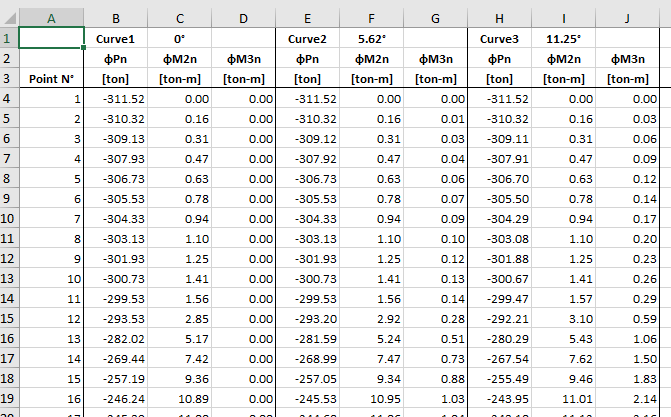Select cell with value -309.13
This screenshot has height=417, width=671.
[x=116, y=138]
